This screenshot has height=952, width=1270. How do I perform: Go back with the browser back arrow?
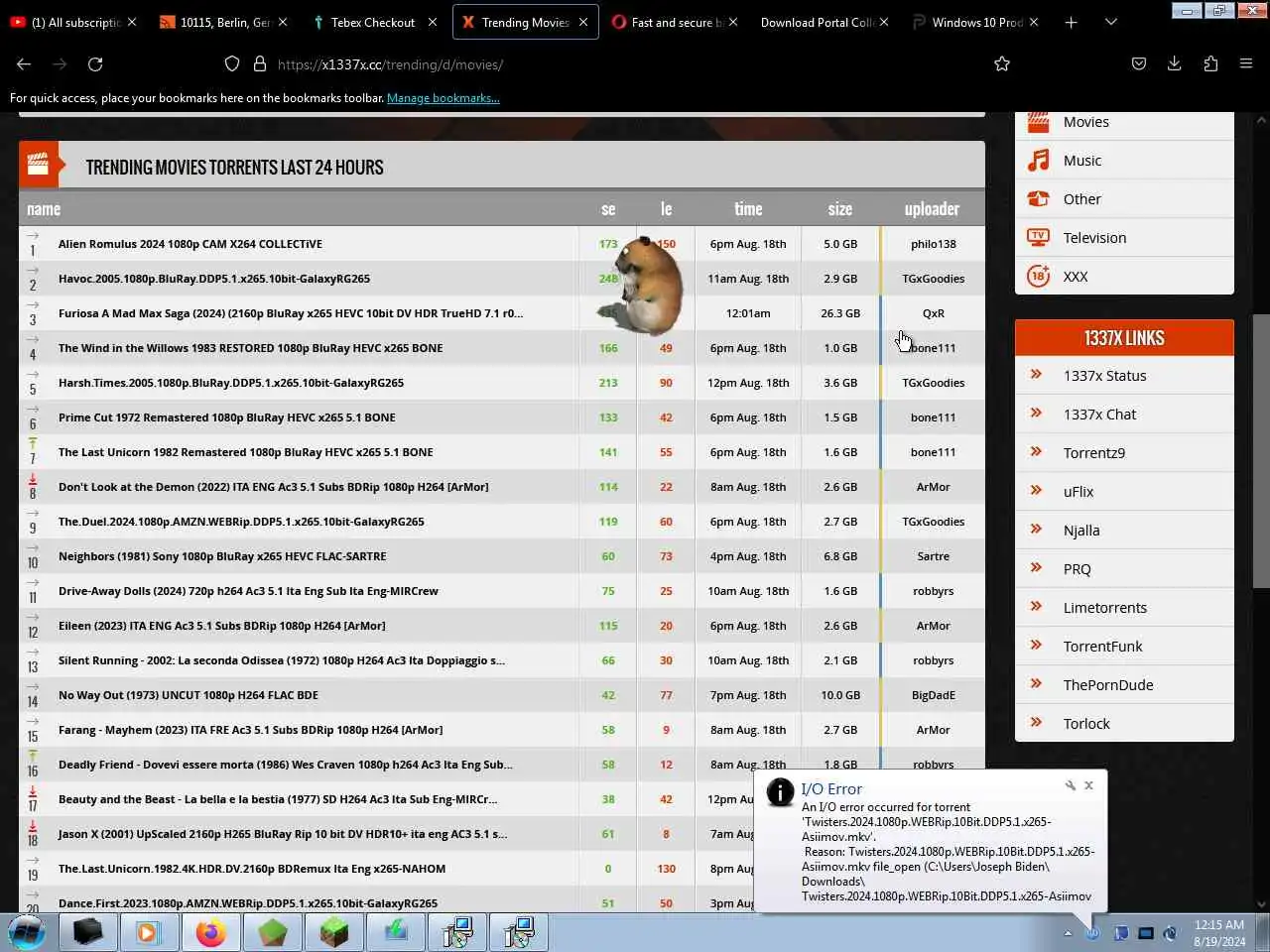pos(24,63)
